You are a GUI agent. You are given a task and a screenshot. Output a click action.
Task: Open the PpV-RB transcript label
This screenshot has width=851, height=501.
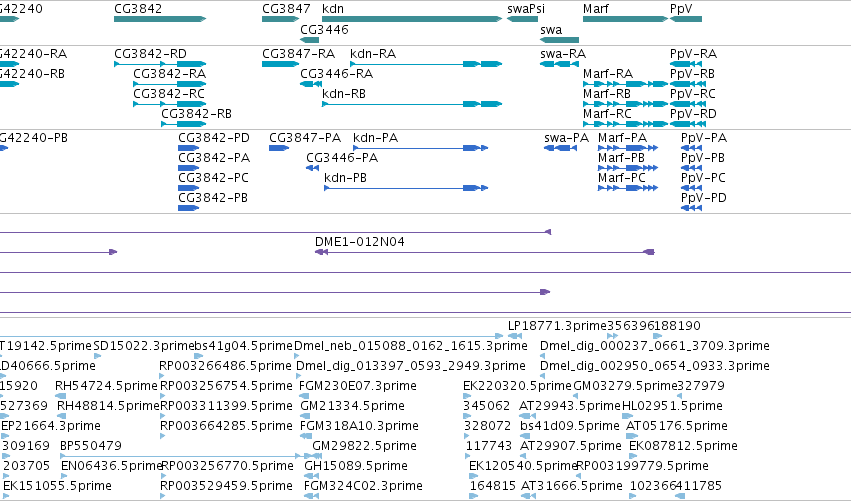point(693,73)
